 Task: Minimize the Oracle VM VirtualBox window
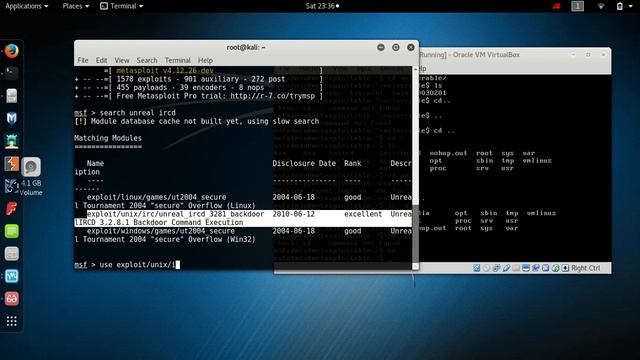click(x=573, y=55)
